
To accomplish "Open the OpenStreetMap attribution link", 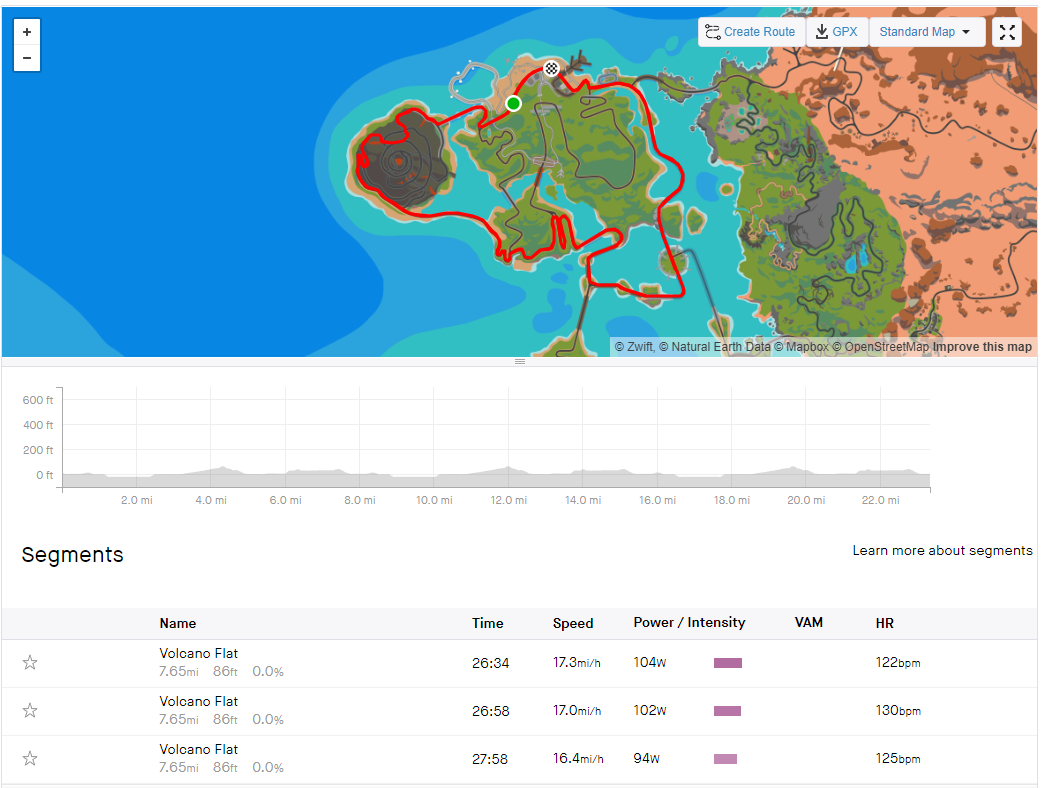I will tap(881, 347).
